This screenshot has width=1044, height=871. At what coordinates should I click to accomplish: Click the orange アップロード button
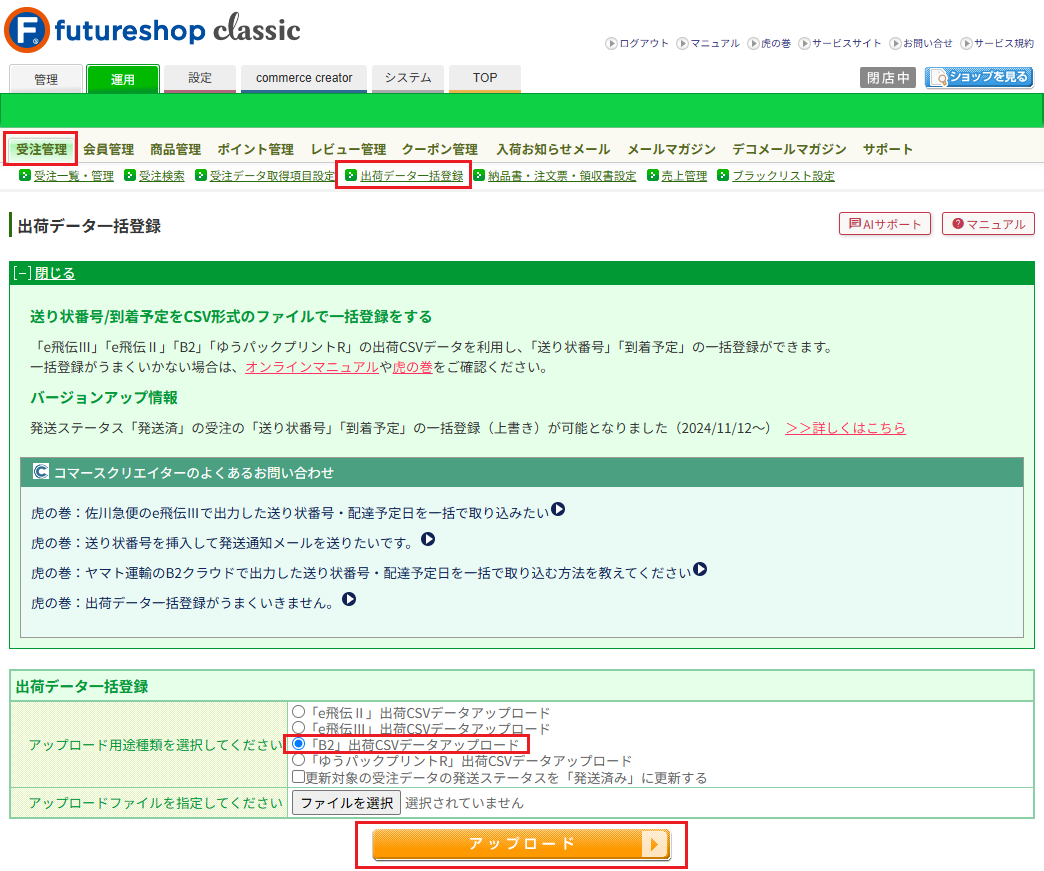pyautogui.click(x=521, y=844)
